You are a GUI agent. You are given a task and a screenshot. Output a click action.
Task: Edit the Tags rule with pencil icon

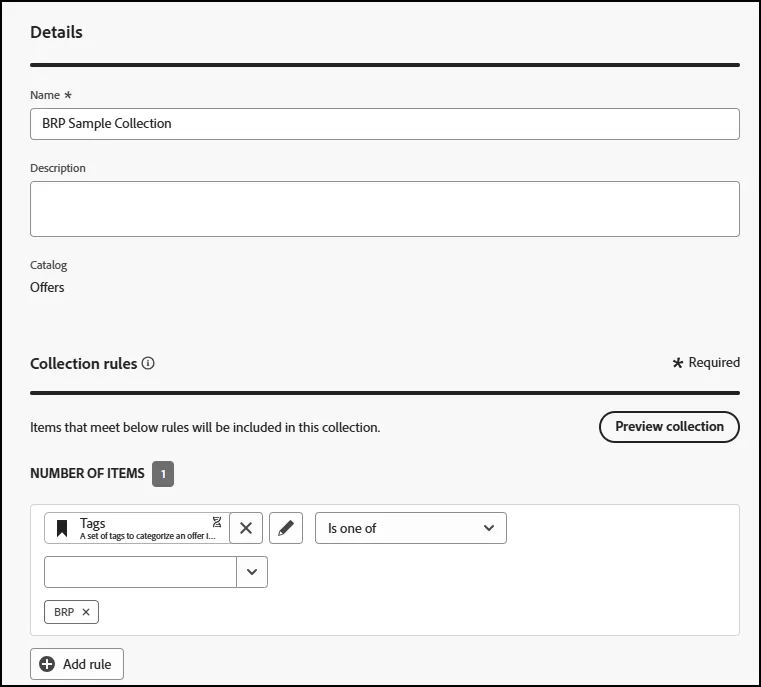click(286, 528)
